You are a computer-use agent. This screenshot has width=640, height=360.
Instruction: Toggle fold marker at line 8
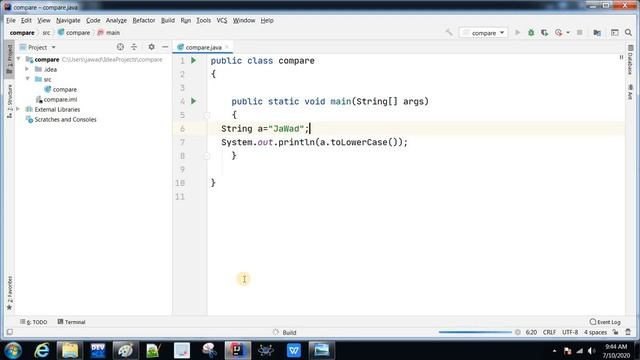207,156
